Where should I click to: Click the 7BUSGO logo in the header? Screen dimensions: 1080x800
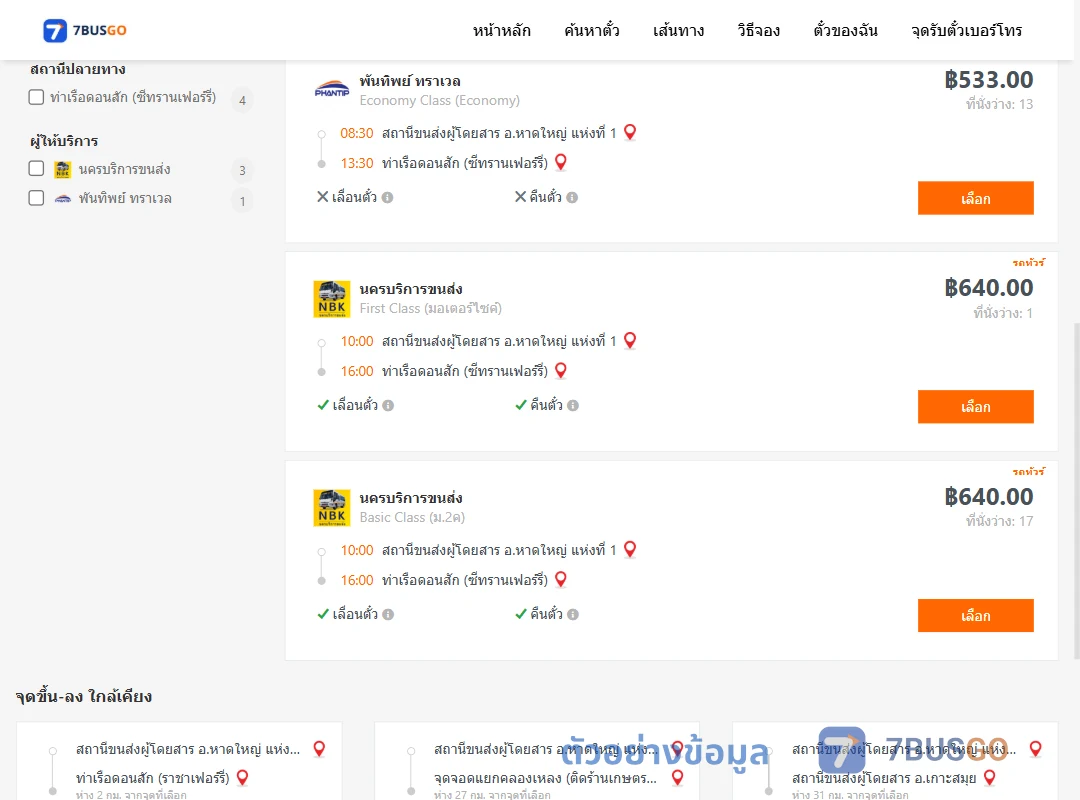[x=85, y=30]
